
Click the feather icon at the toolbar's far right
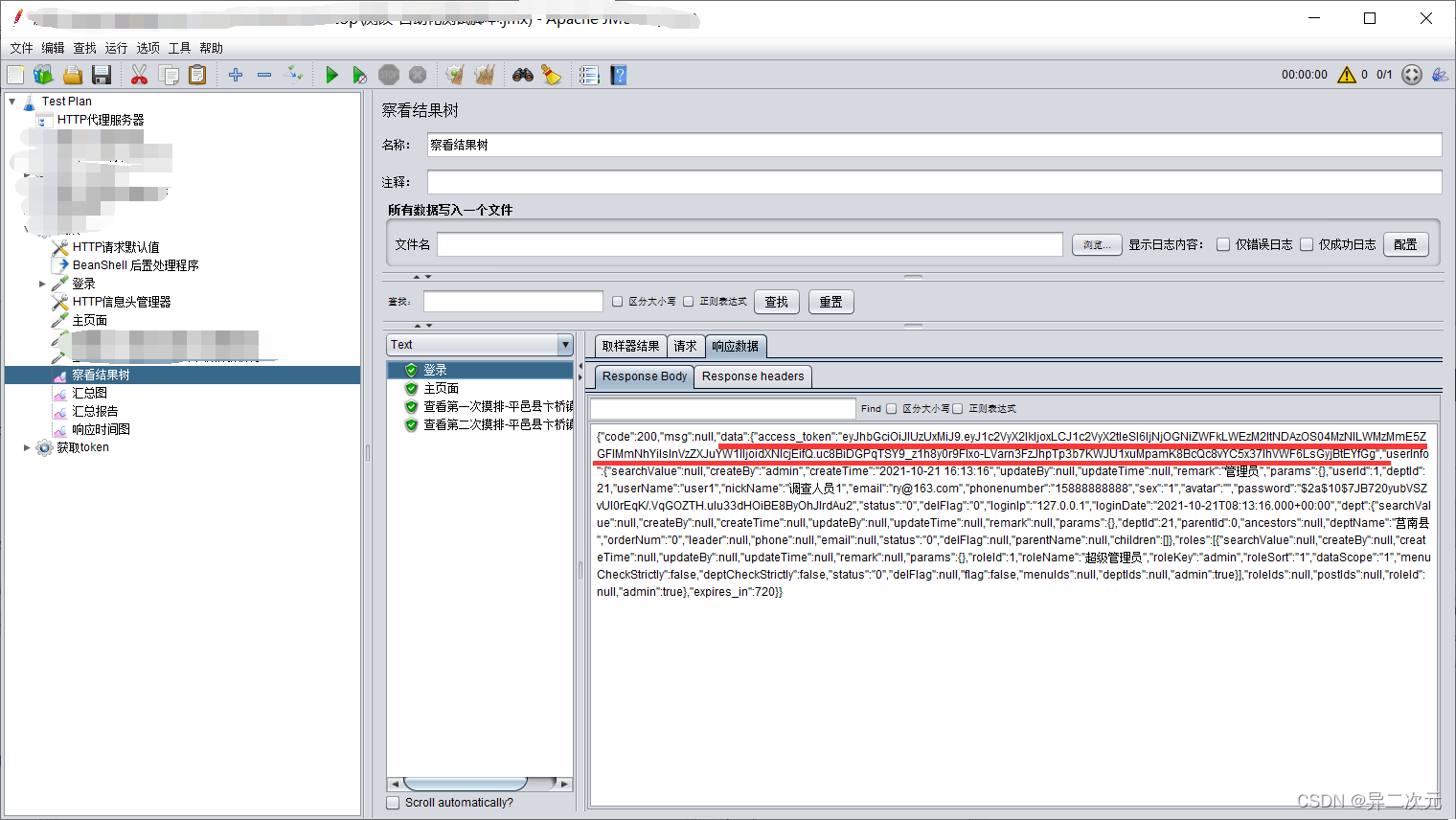(x=1440, y=75)
